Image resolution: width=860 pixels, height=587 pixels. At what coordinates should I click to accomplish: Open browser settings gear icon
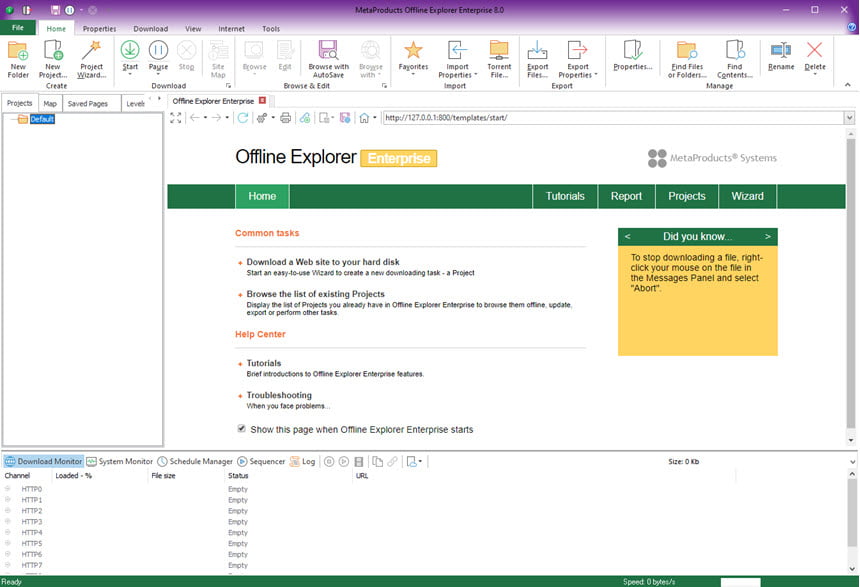[x=262, y=118]
